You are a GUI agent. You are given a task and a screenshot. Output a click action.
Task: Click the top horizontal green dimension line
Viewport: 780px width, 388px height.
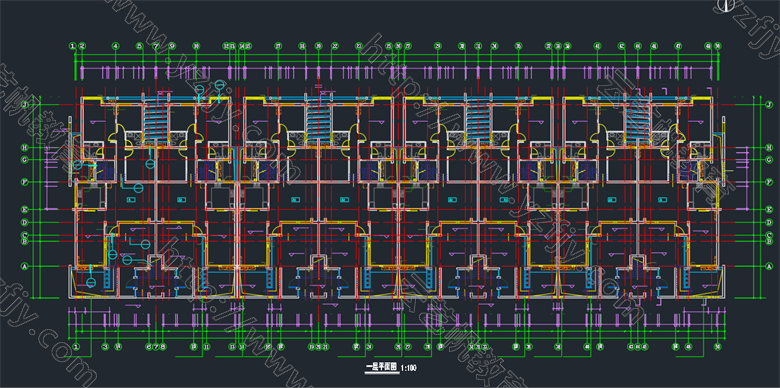pyautogui.click(x=396, y=55)
